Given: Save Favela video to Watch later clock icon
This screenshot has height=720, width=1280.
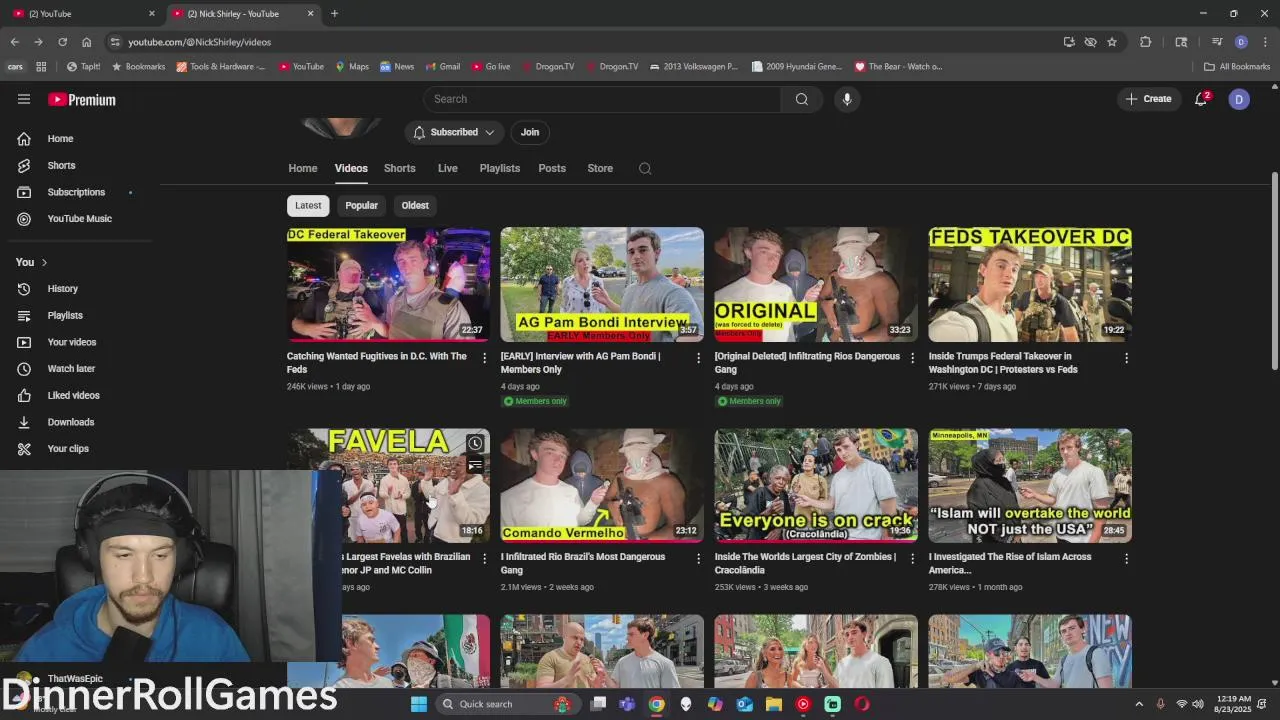Looking at the screenshot, I should tap(475, 443).
